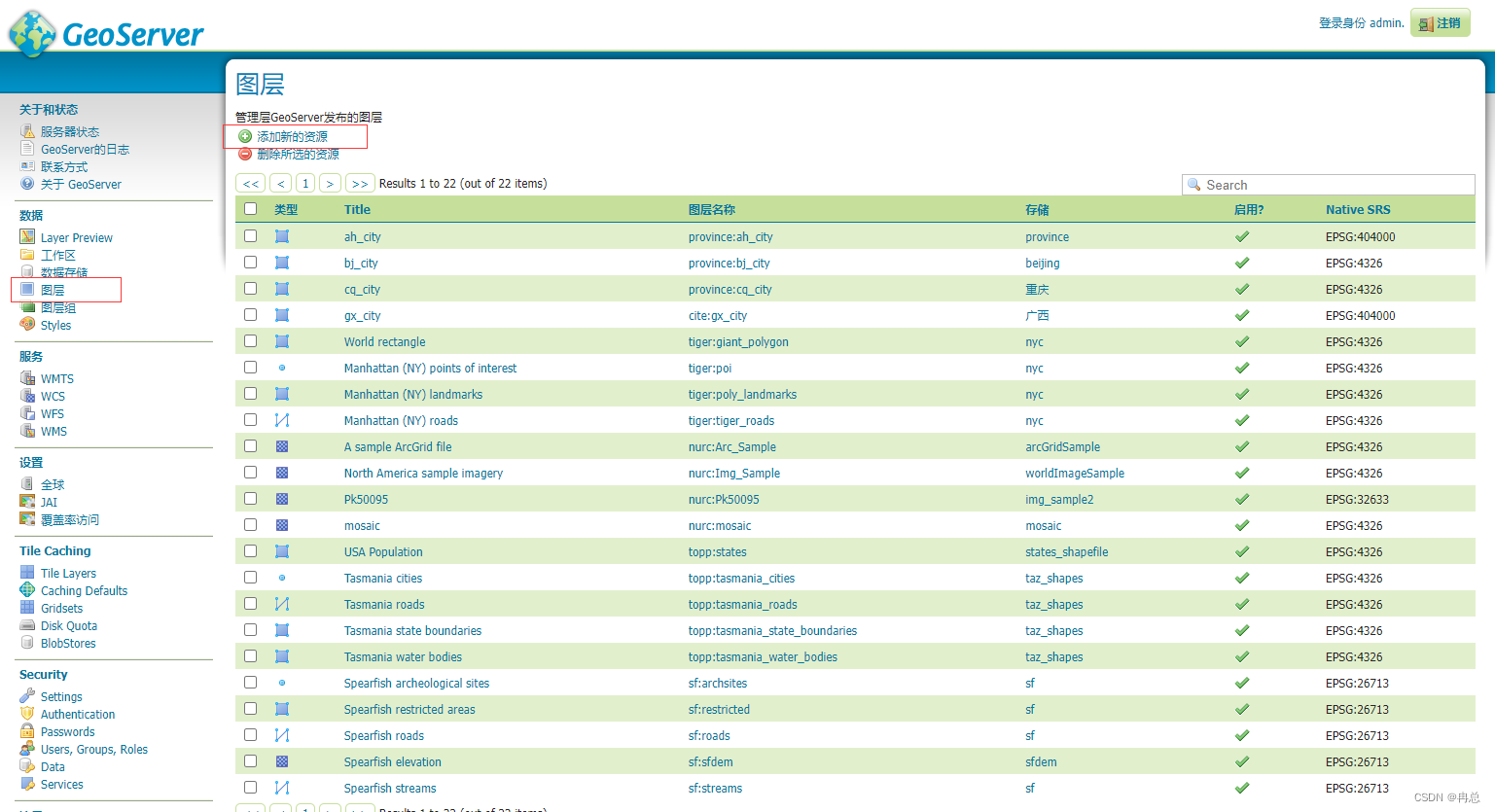1495x812 pixels.
Task: Open 工作区 link in sidebar
Action: pyautogui.click(x=58, y=255)
